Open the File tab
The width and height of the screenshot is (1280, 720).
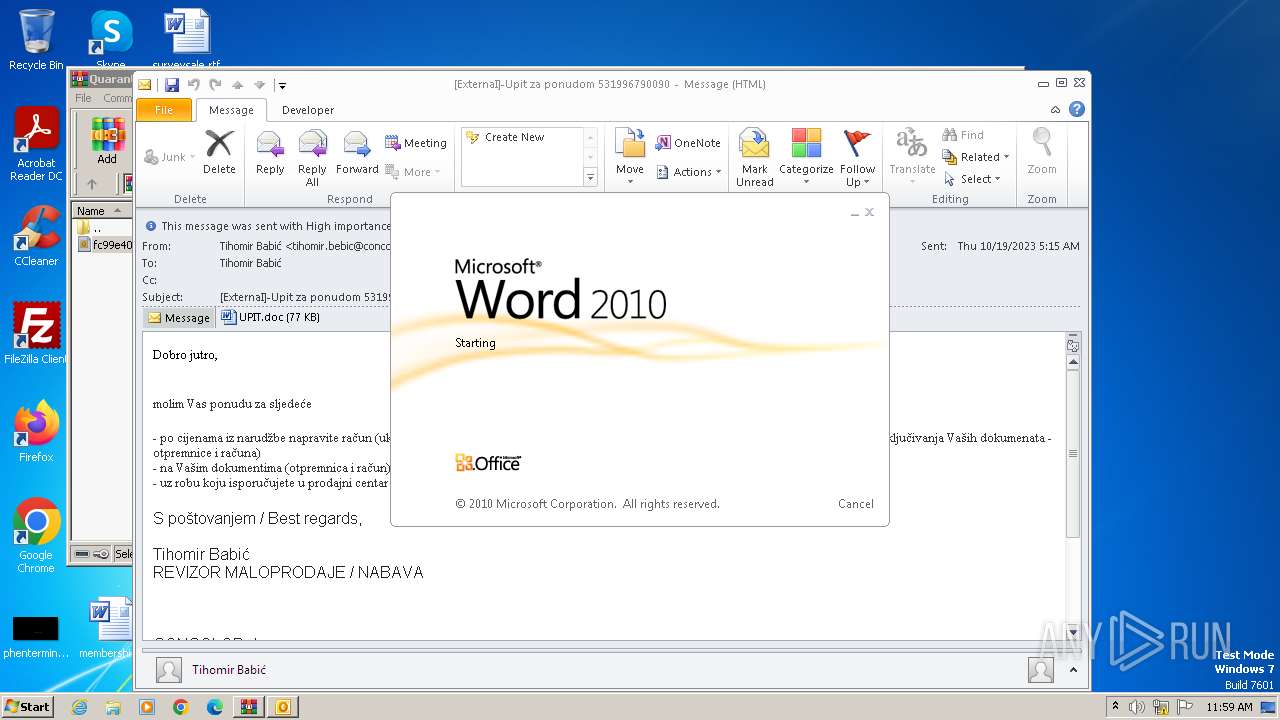(164, 110)
